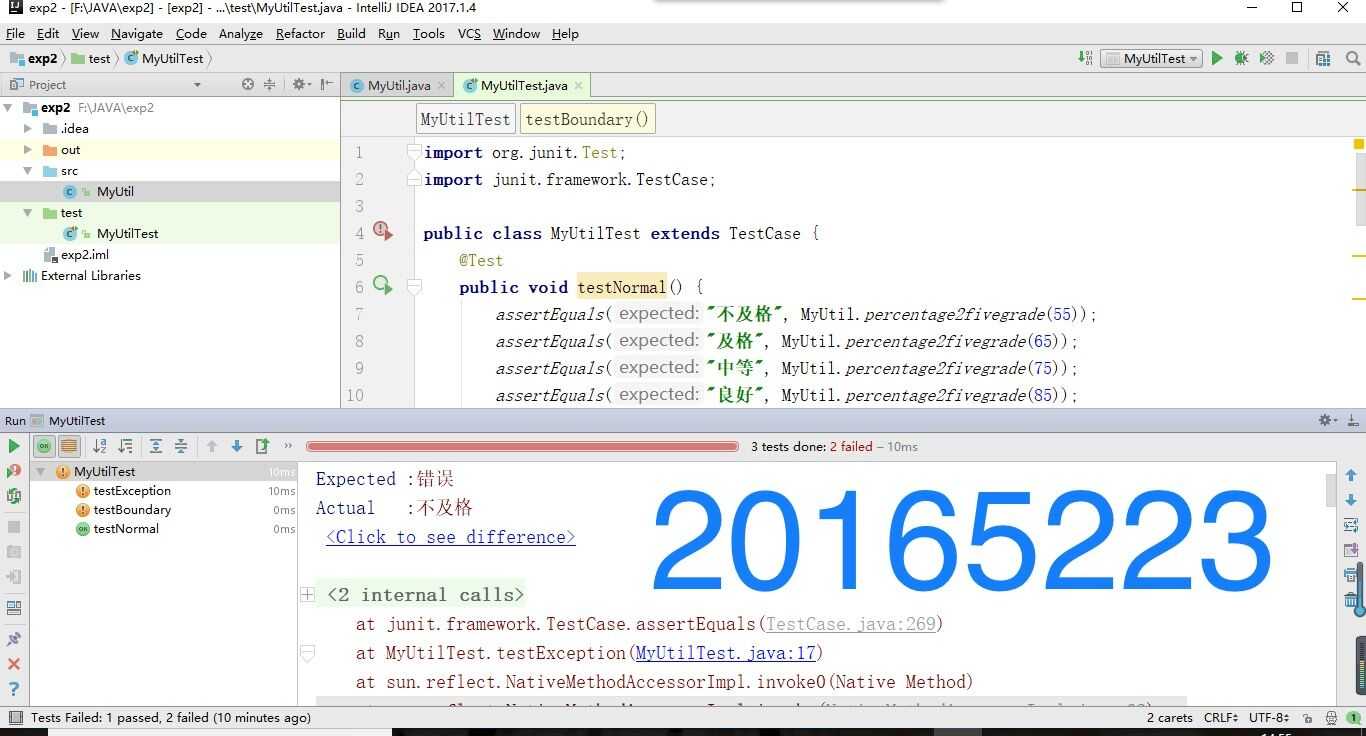Expand the External Libraries tree node
1366x736 pixels.
click(8, 276)
